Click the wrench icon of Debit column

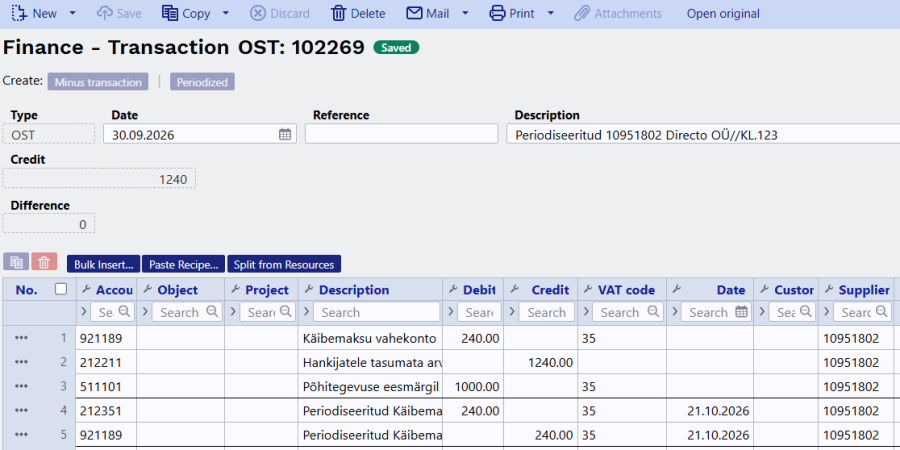[453, 290]
